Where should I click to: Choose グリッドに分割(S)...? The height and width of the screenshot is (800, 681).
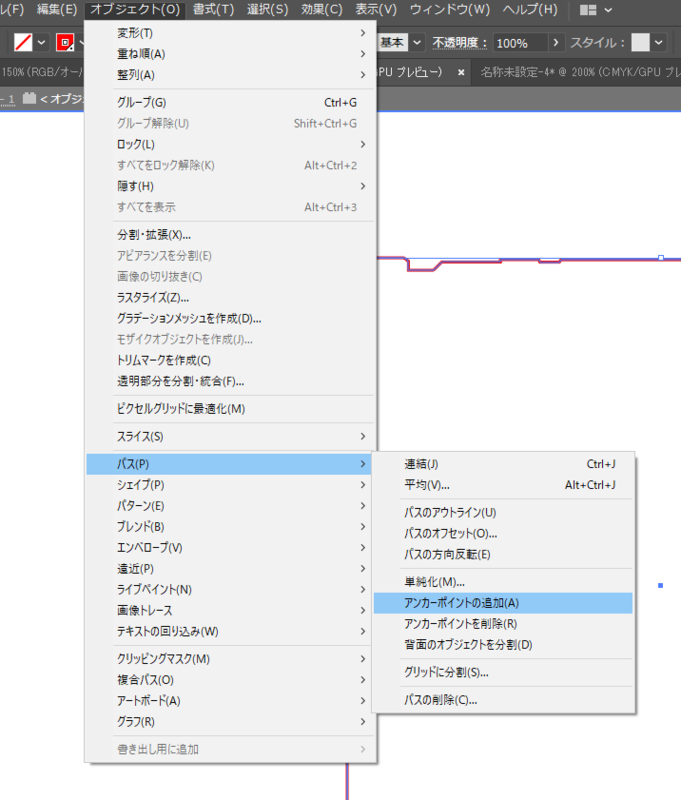503,672
